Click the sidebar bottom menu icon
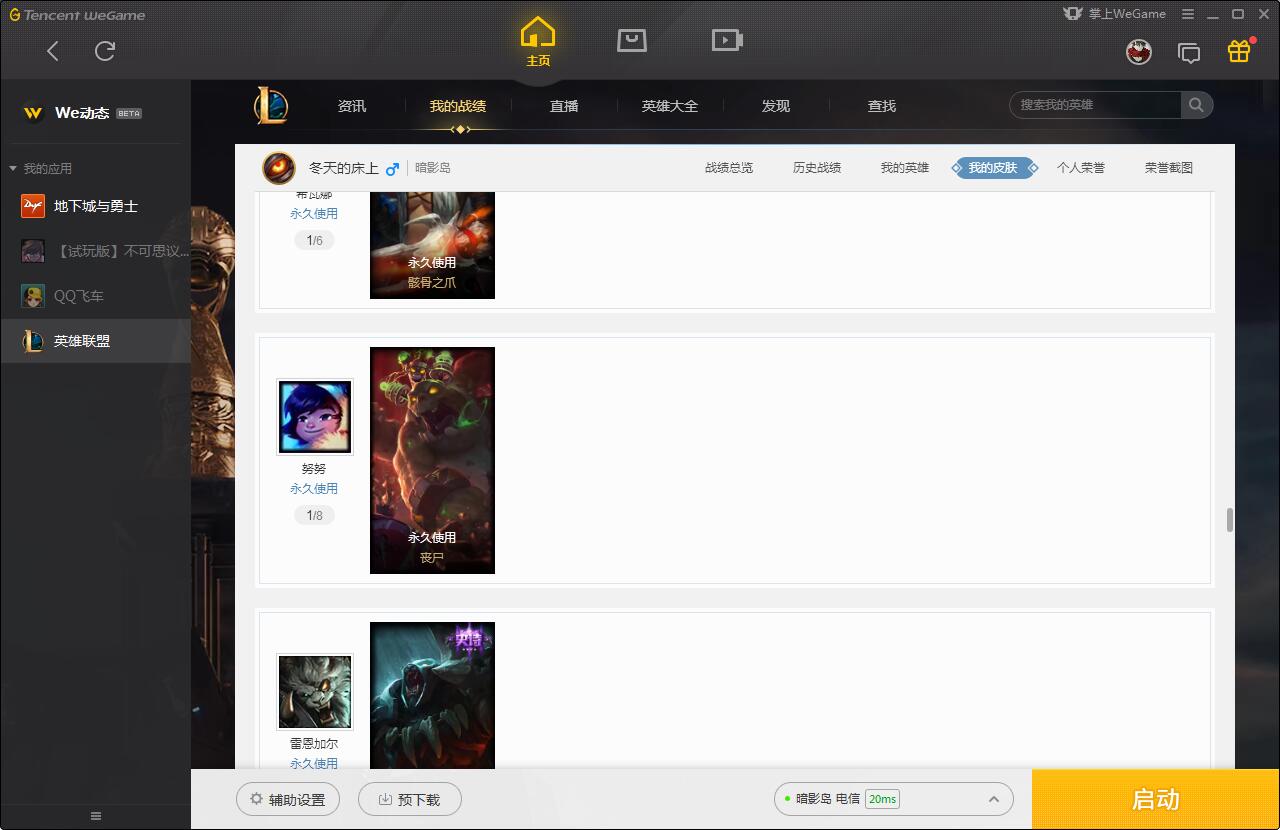This screenshot has width=1280, height=830. tap(96, 816)
